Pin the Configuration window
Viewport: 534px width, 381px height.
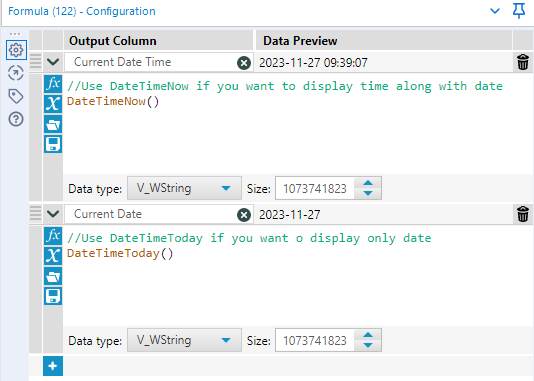(519, 11)
